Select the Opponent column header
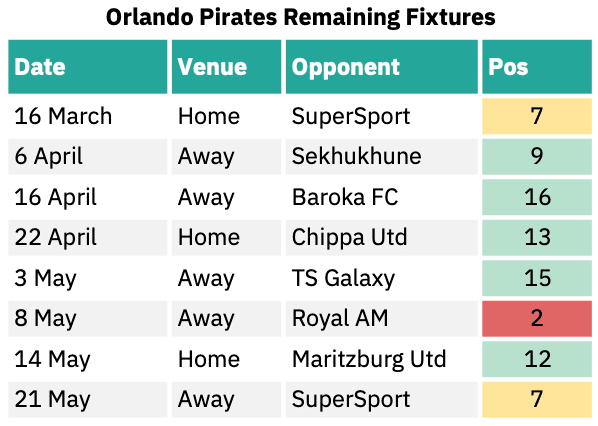The image size is (598, 426). (x=382, y=67)
